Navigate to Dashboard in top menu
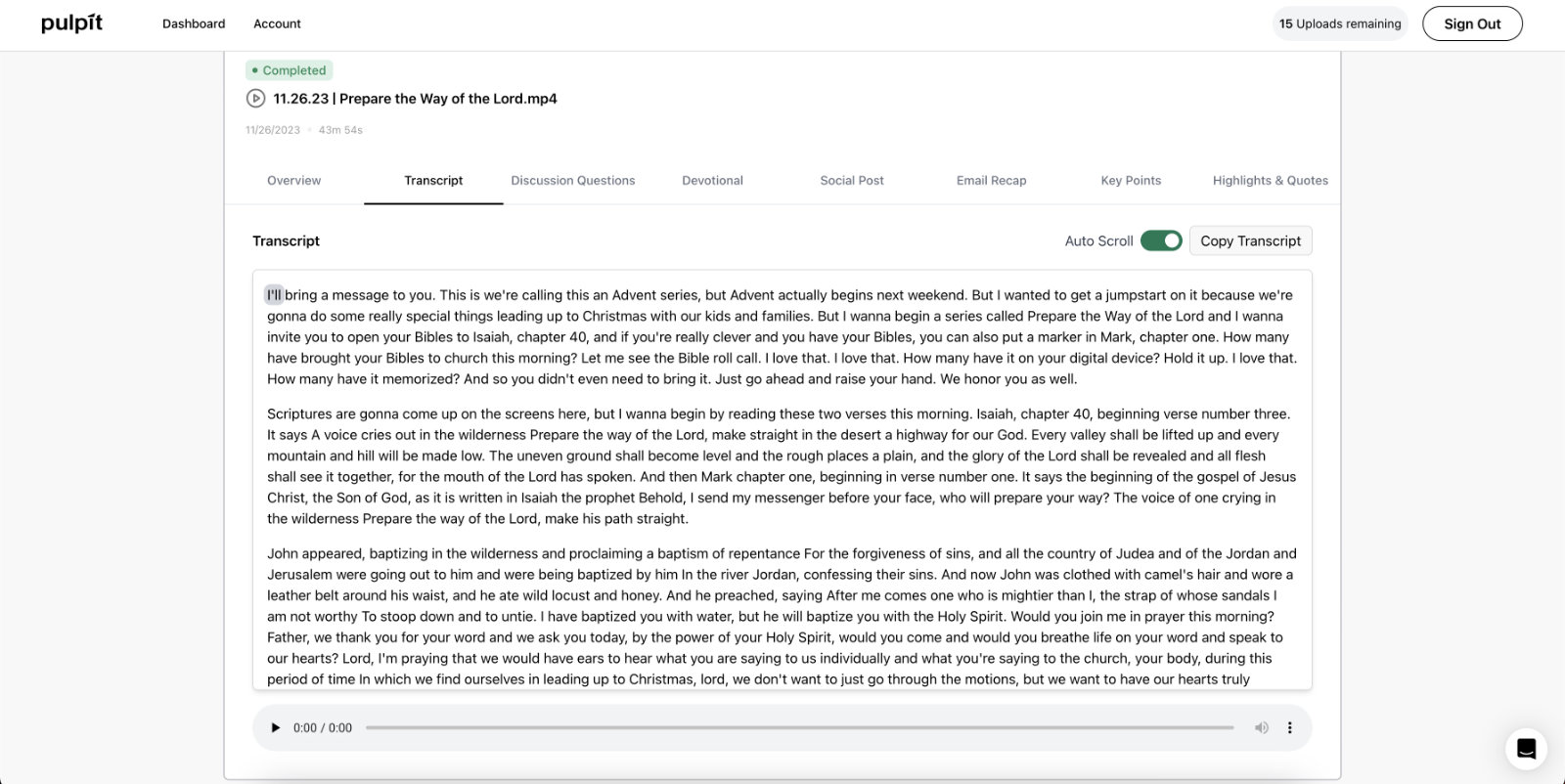 pos(194,23)
